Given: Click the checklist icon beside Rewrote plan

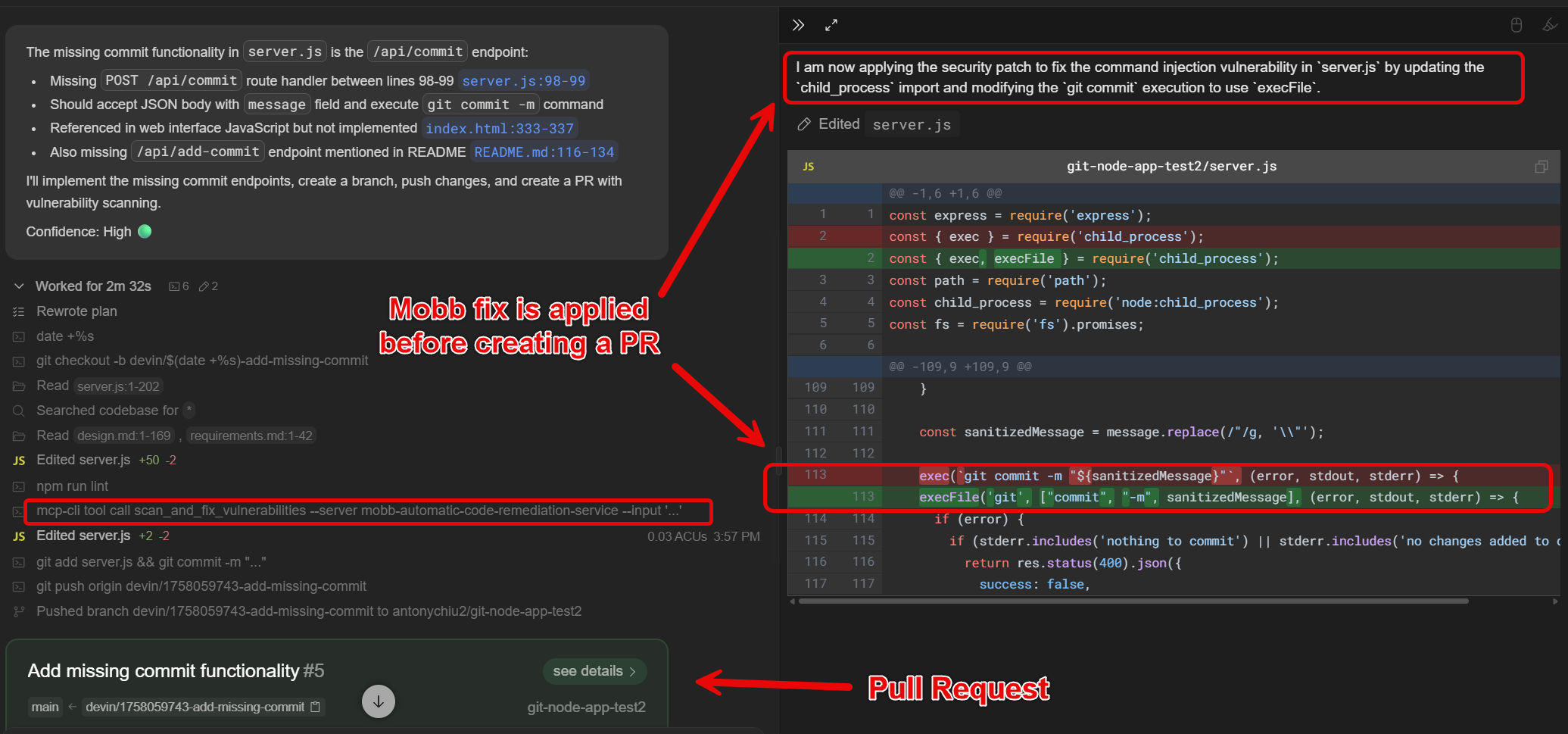Looking at the screenshot, I should [19, 311].
